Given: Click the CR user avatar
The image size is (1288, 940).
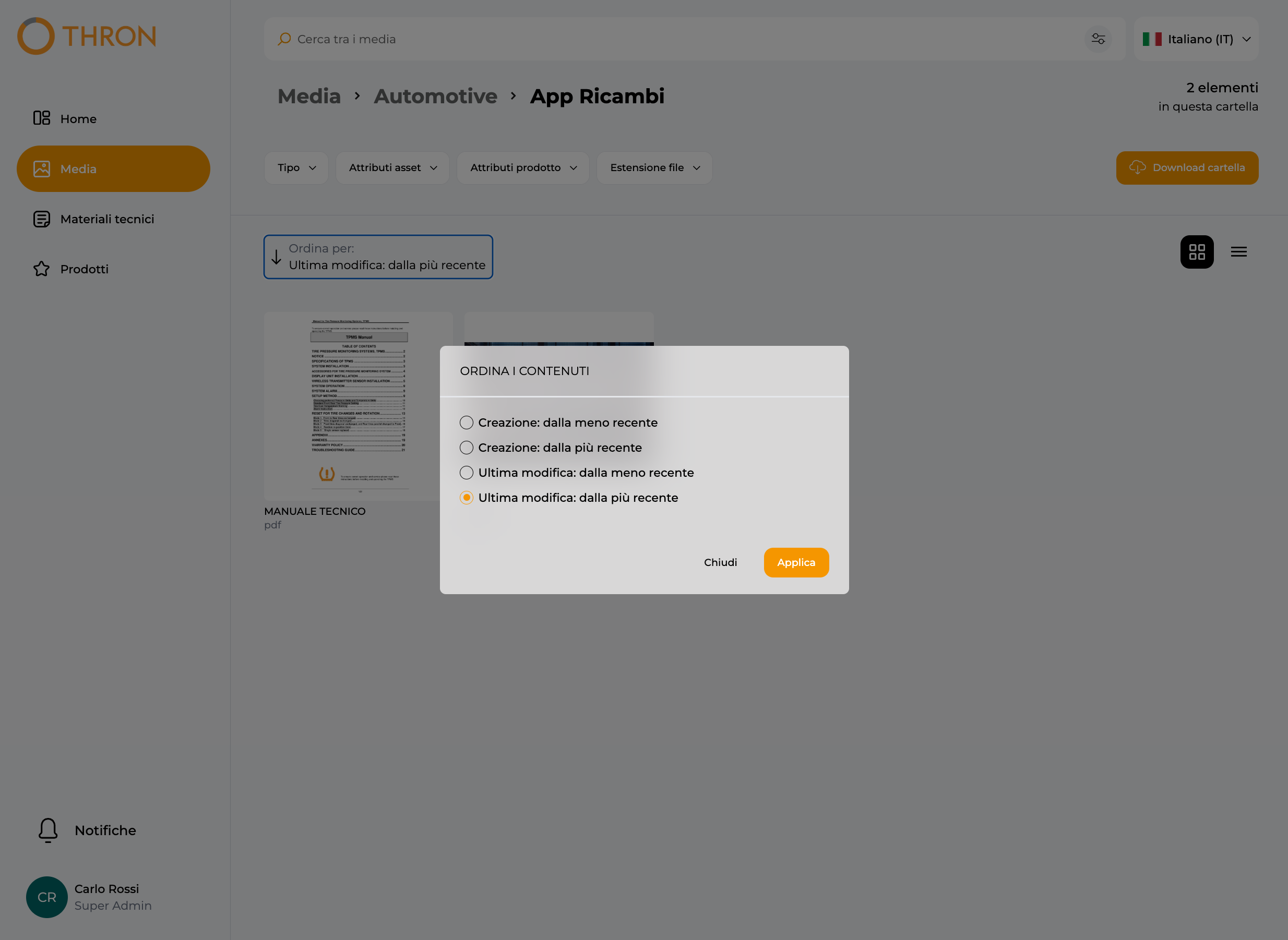Looking at the screenshot, I should click(46, 897).
